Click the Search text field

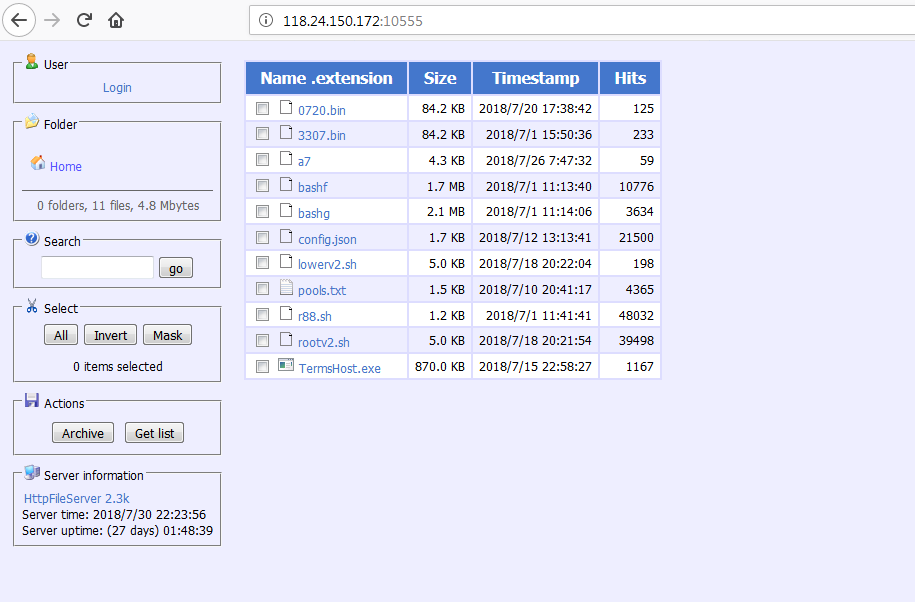[x=97, y=268]
